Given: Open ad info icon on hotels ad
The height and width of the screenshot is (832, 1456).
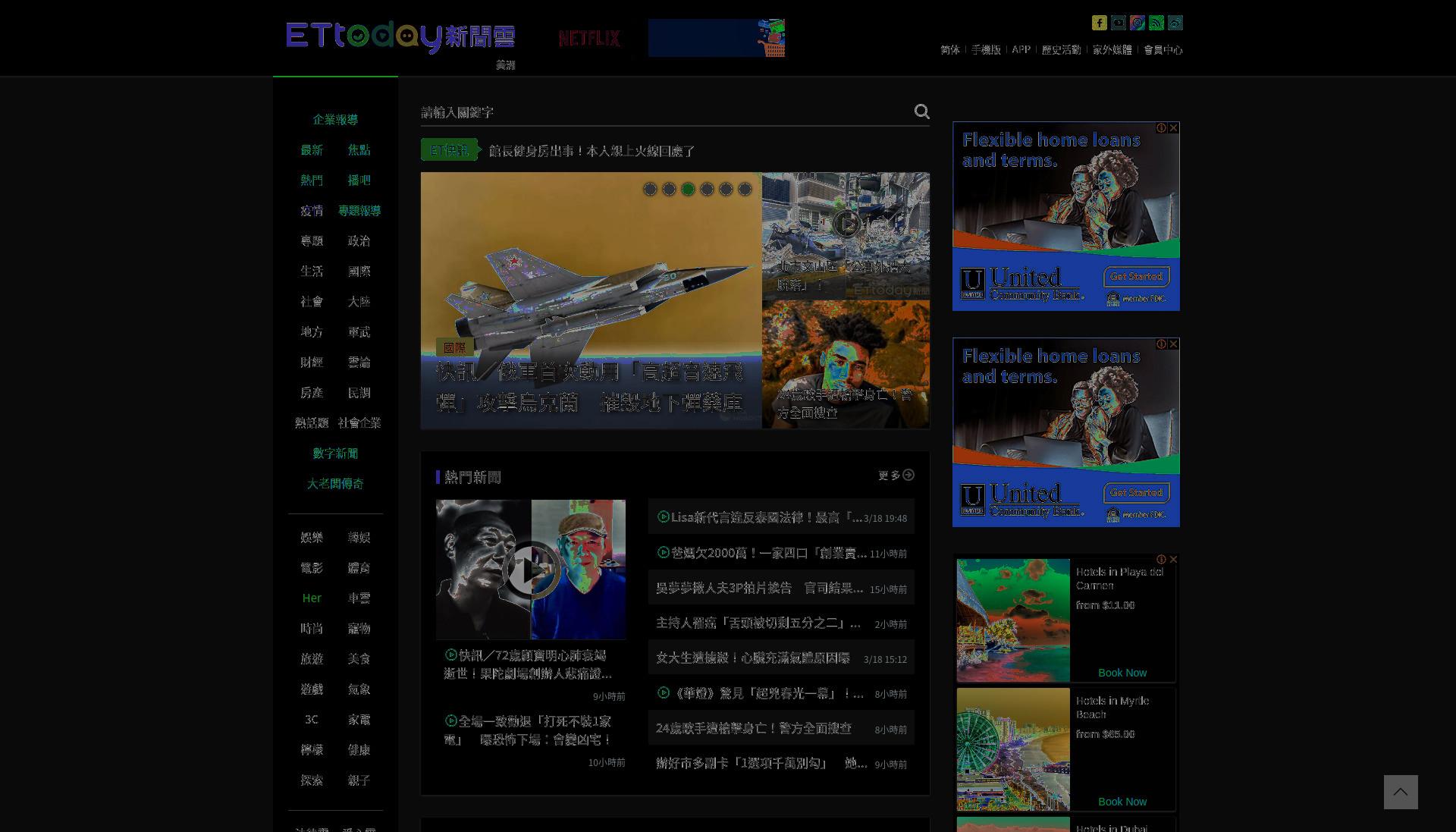Looking at the screenshot, I should coord(1161,560).
